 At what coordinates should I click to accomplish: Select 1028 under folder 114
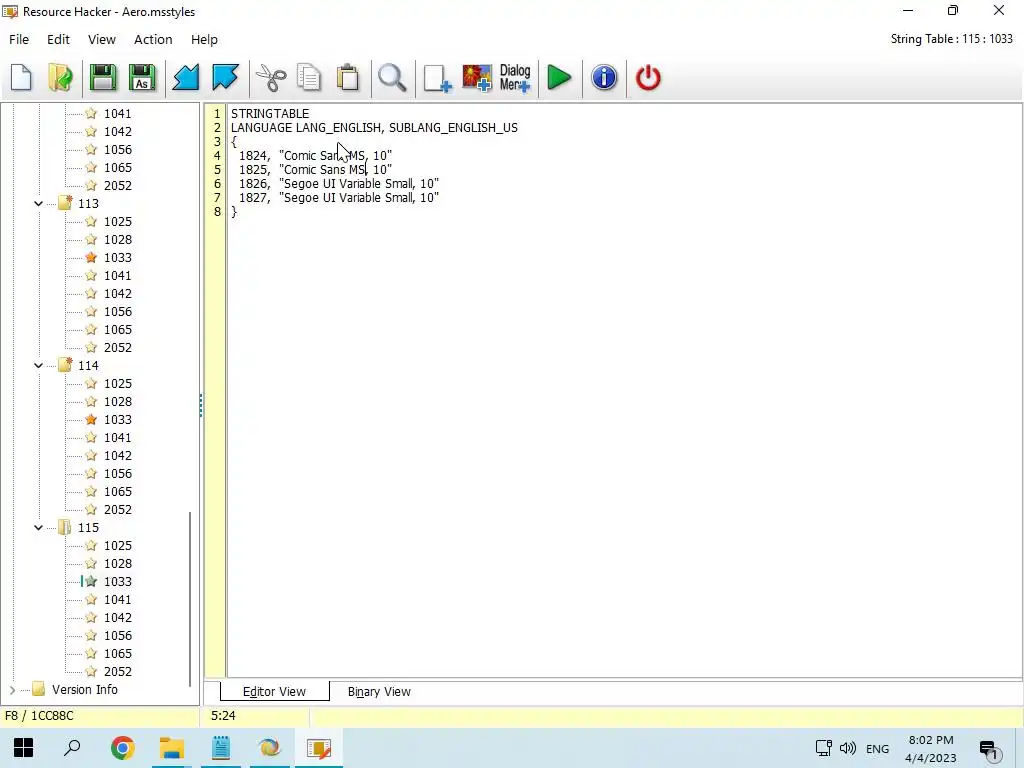pyautogui.click(x=118, y=402)
